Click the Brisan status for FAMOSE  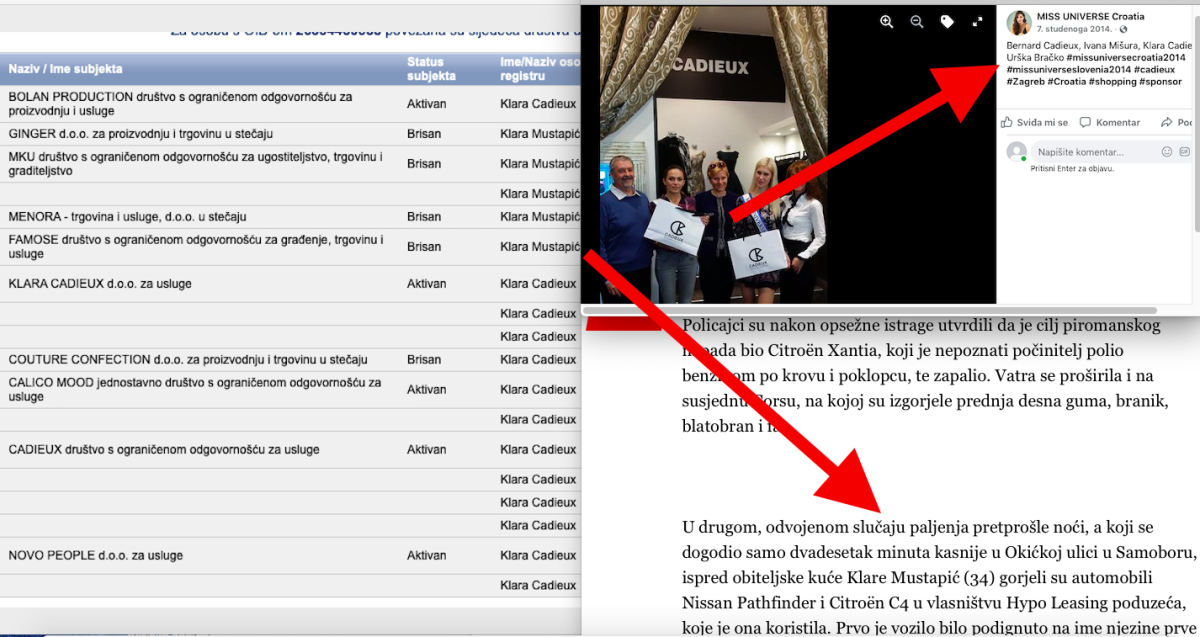click(x=424, y=247)
